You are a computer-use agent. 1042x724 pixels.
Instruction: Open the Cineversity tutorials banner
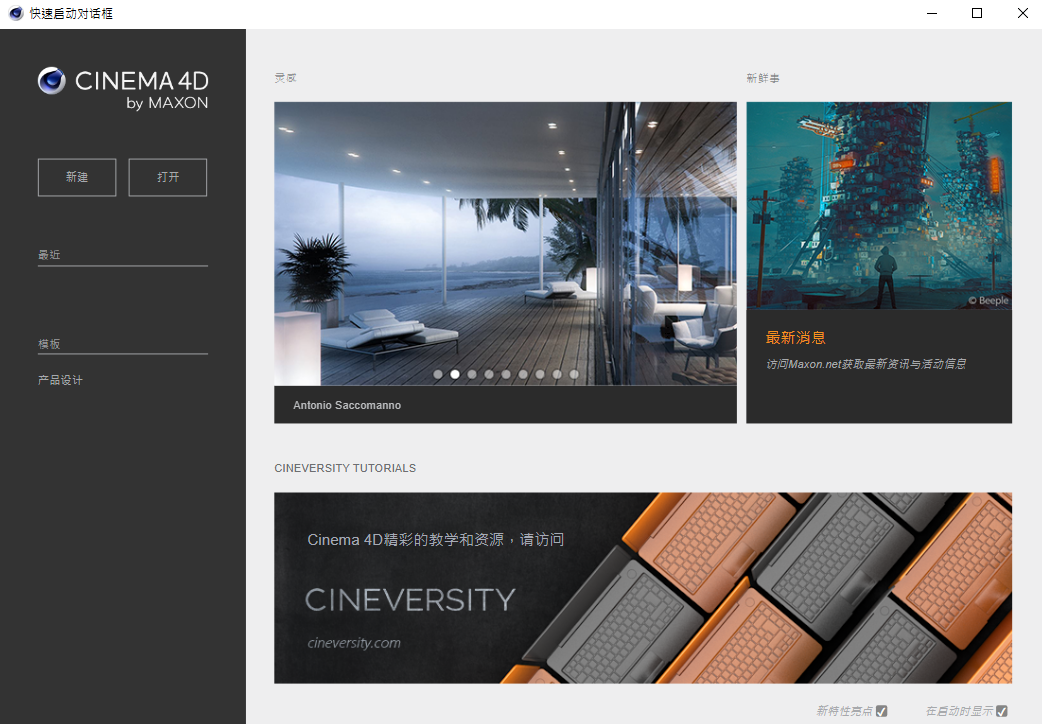[643, 588]
